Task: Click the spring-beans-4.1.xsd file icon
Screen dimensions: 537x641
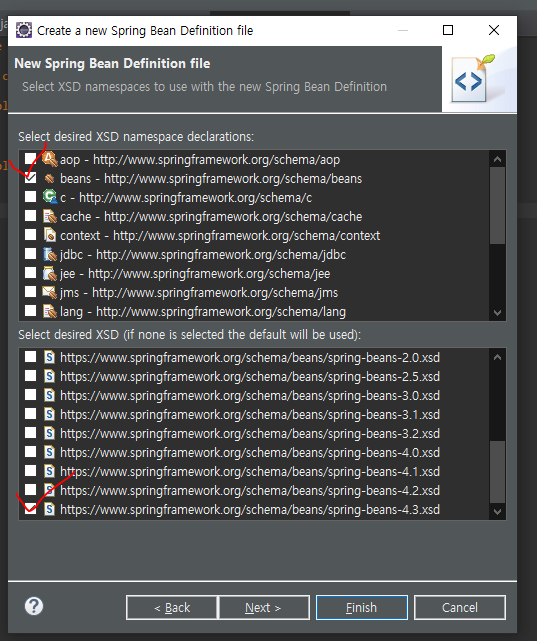Action: pyautogui.click(x=49, y=471)
